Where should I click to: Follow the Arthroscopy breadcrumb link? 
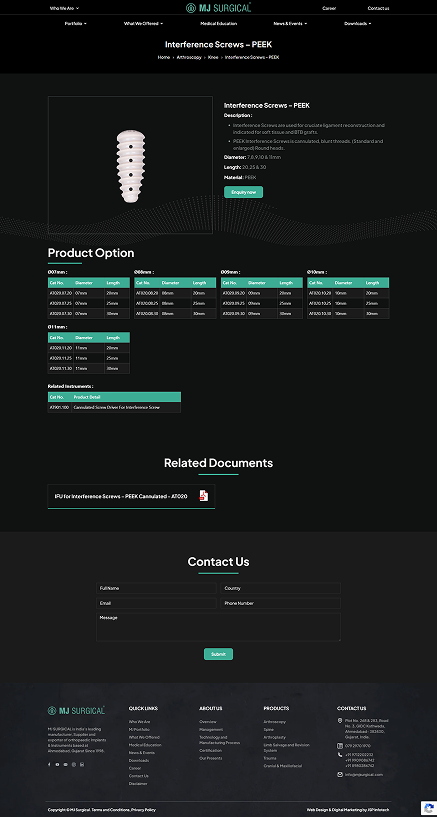189,57
